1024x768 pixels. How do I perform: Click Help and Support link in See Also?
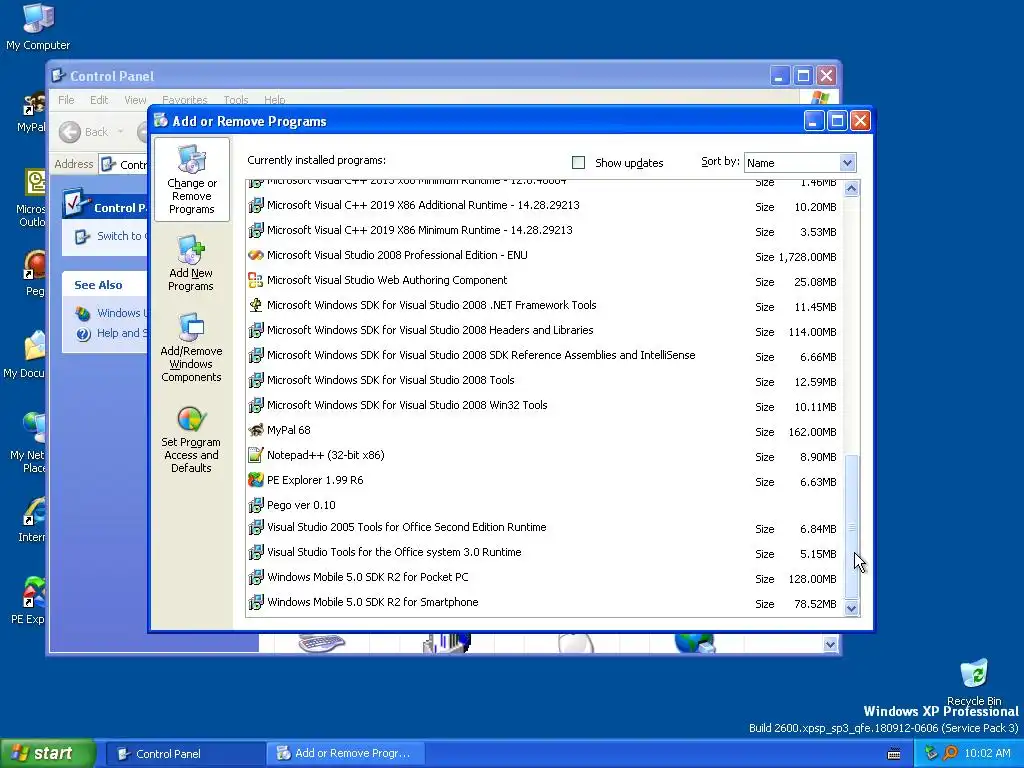[121, 334]
